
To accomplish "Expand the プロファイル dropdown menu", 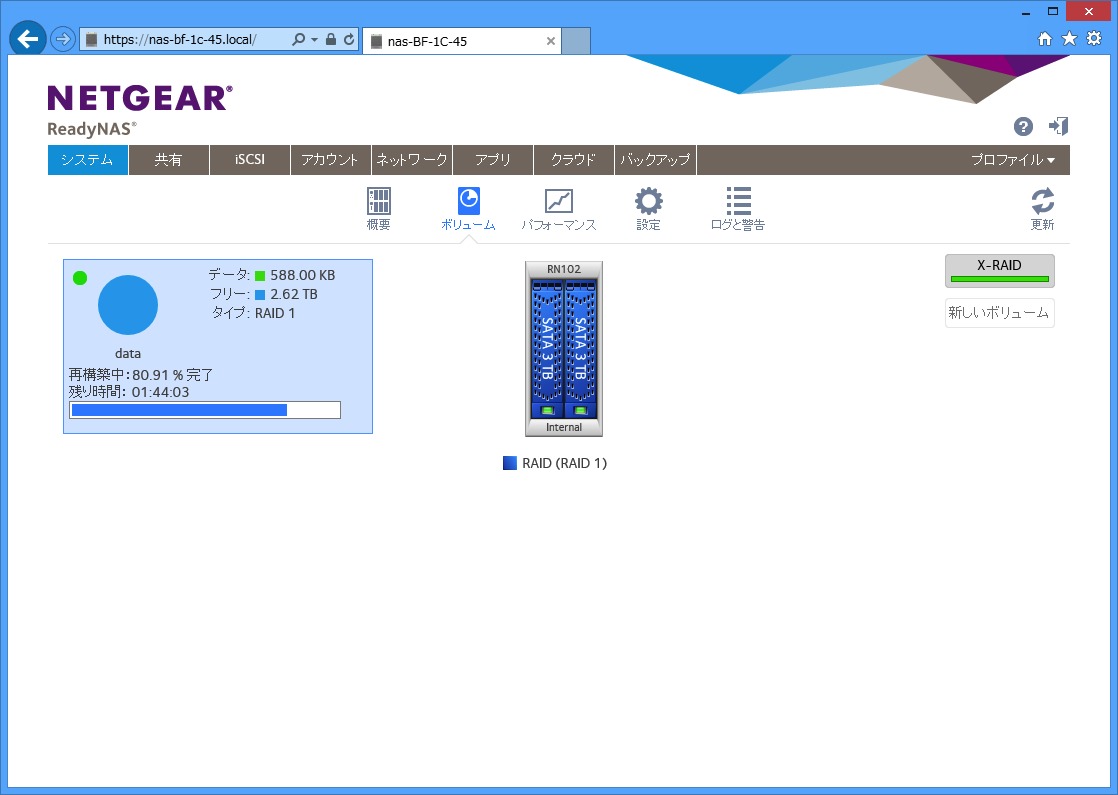I will coord(1012,160).
